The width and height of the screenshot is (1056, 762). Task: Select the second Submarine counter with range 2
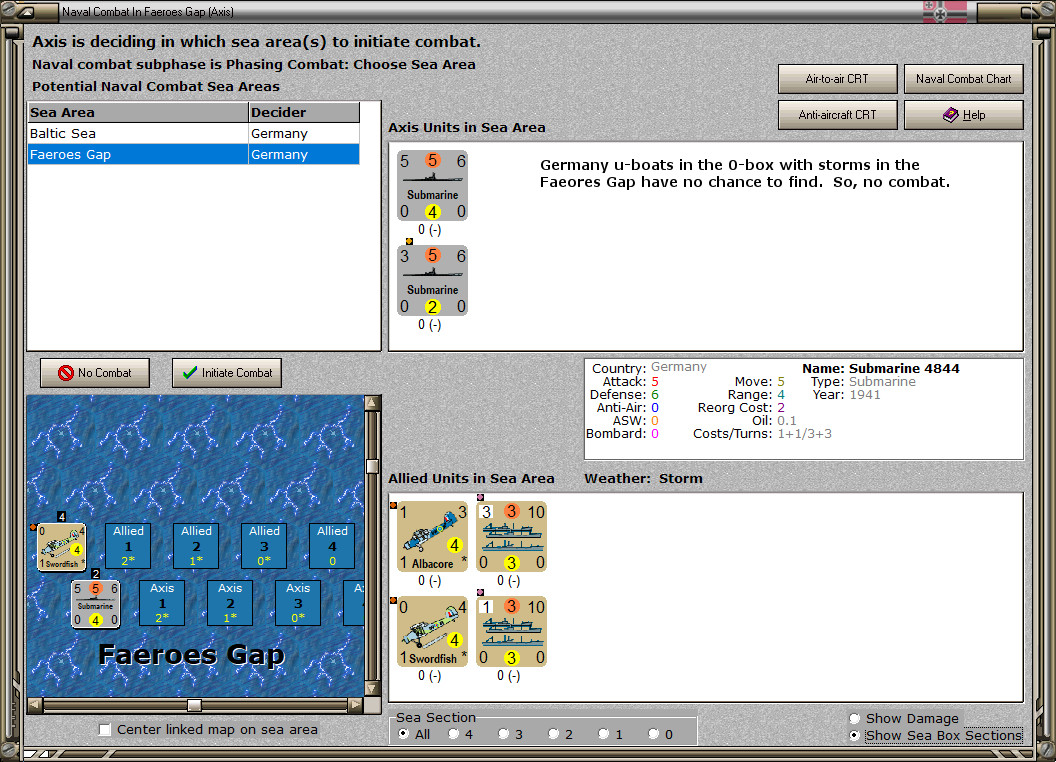[x=432, y=280]
